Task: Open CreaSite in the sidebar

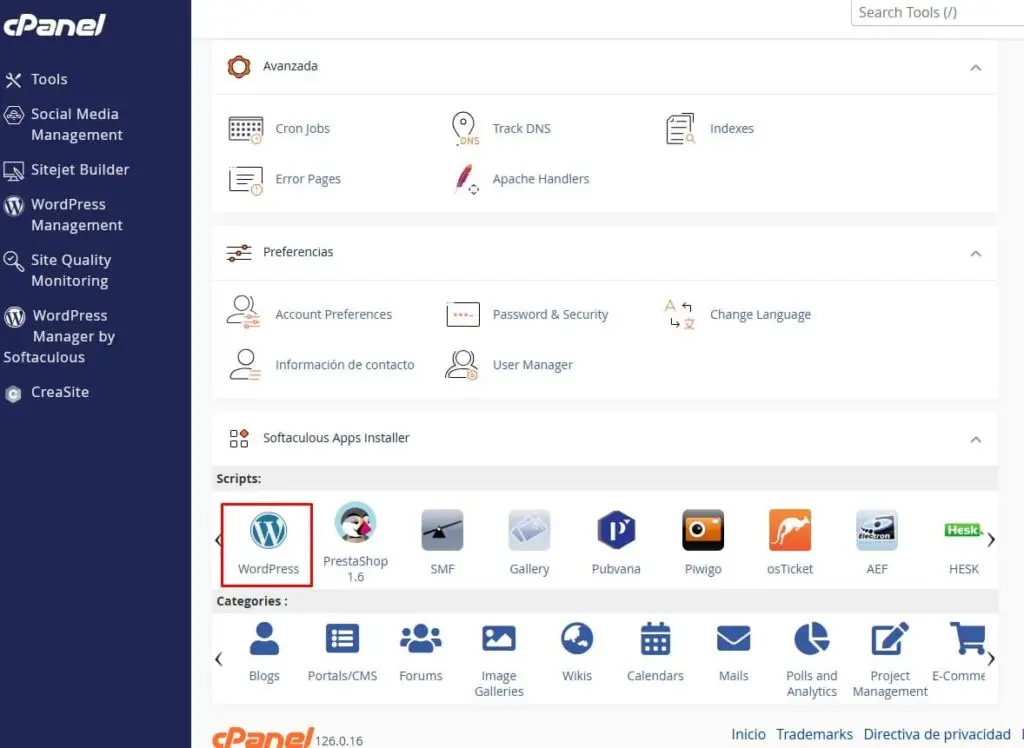Action: pos(47,393)
